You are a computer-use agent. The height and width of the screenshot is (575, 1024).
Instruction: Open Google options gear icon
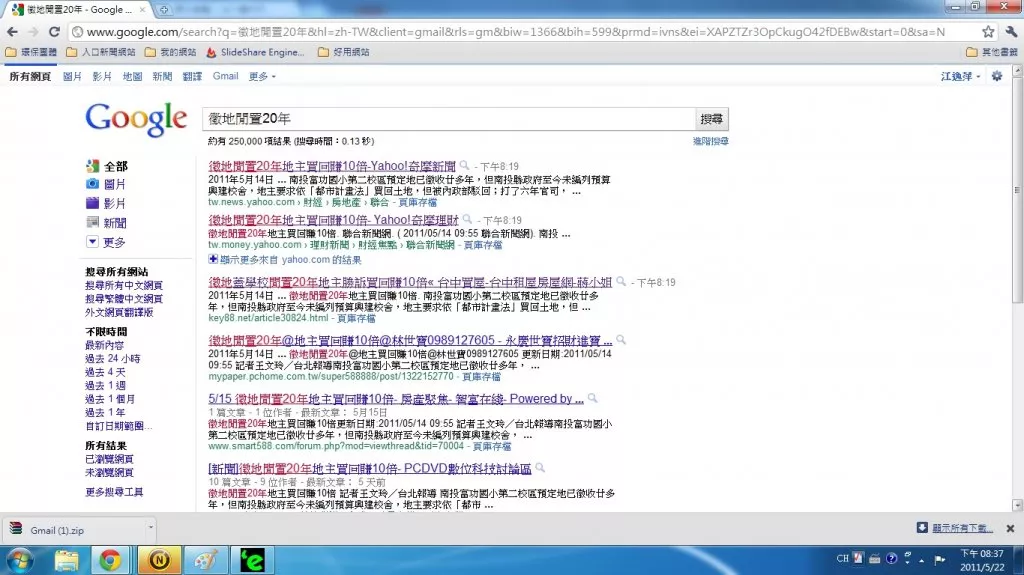tap(997, 76)
